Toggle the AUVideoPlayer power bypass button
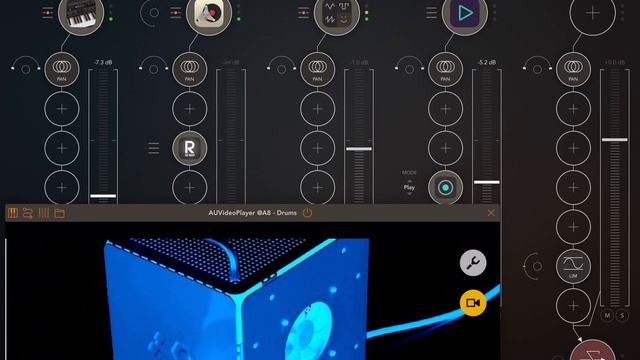Viewport: 640px width, 360px height. pos(307,213)
